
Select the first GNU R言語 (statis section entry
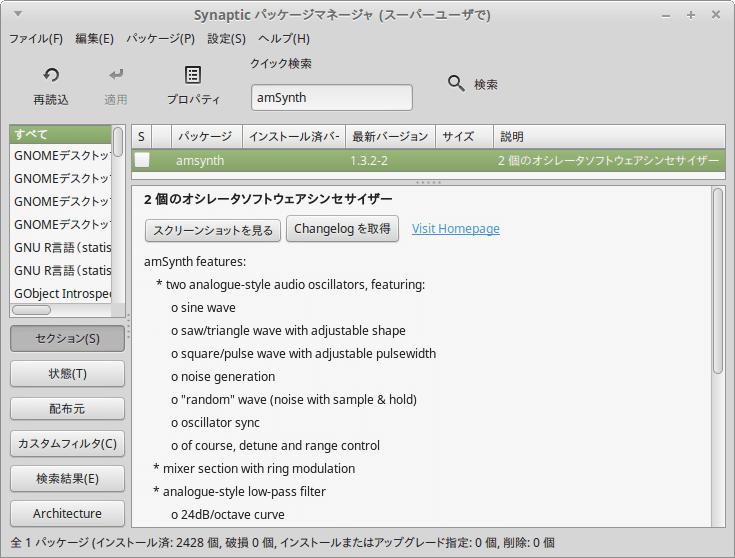pyautogui.click(x=60, y=248)
